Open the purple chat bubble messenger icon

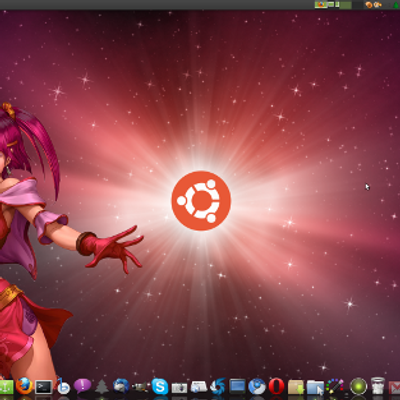tap(82, 386)
